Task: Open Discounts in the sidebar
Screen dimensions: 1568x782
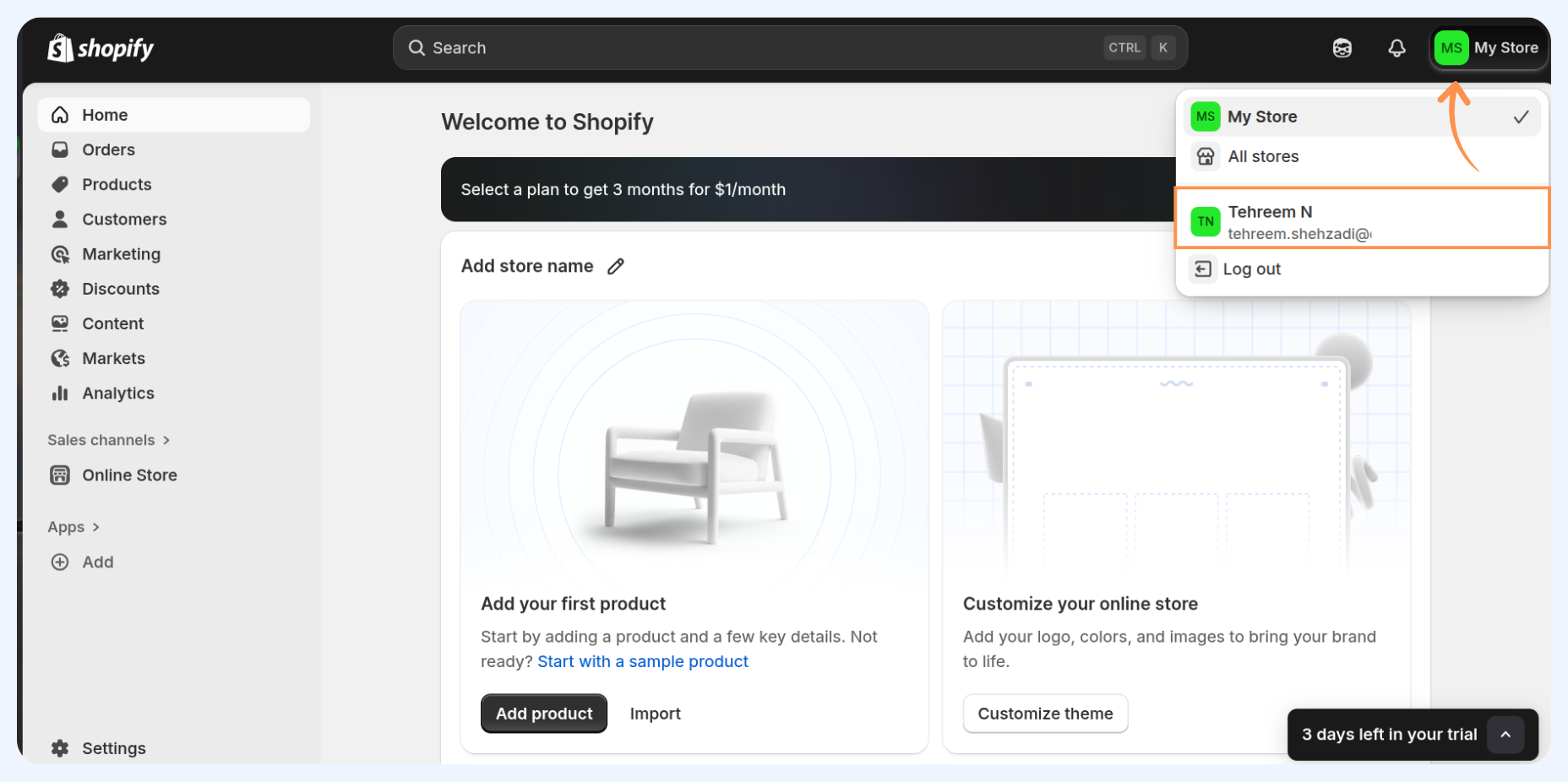Action: 174,289
